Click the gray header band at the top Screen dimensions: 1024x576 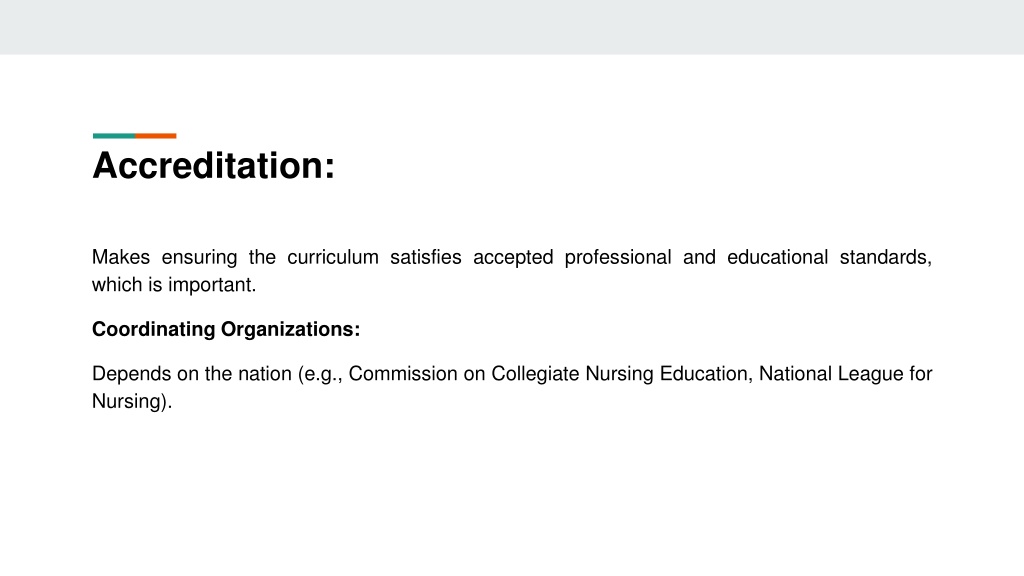click(x=512, y=27)
